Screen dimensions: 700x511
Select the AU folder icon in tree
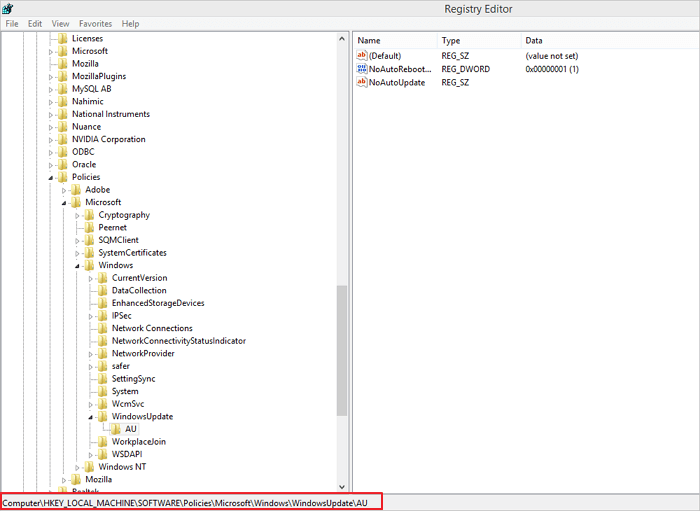[x=116, y=429]
